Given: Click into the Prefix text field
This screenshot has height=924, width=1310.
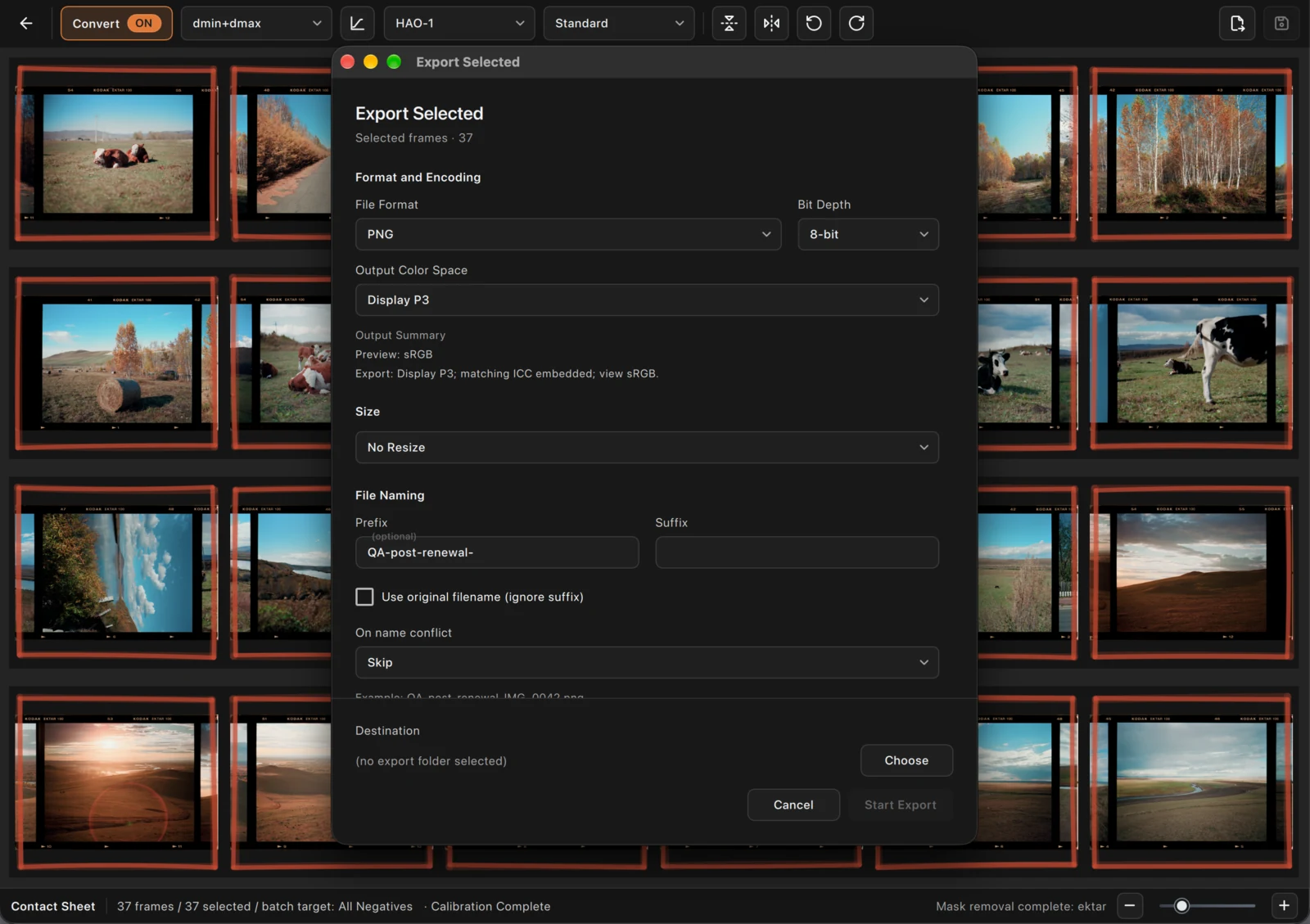Looking at the screenshot, I should [x=497, y=552].
